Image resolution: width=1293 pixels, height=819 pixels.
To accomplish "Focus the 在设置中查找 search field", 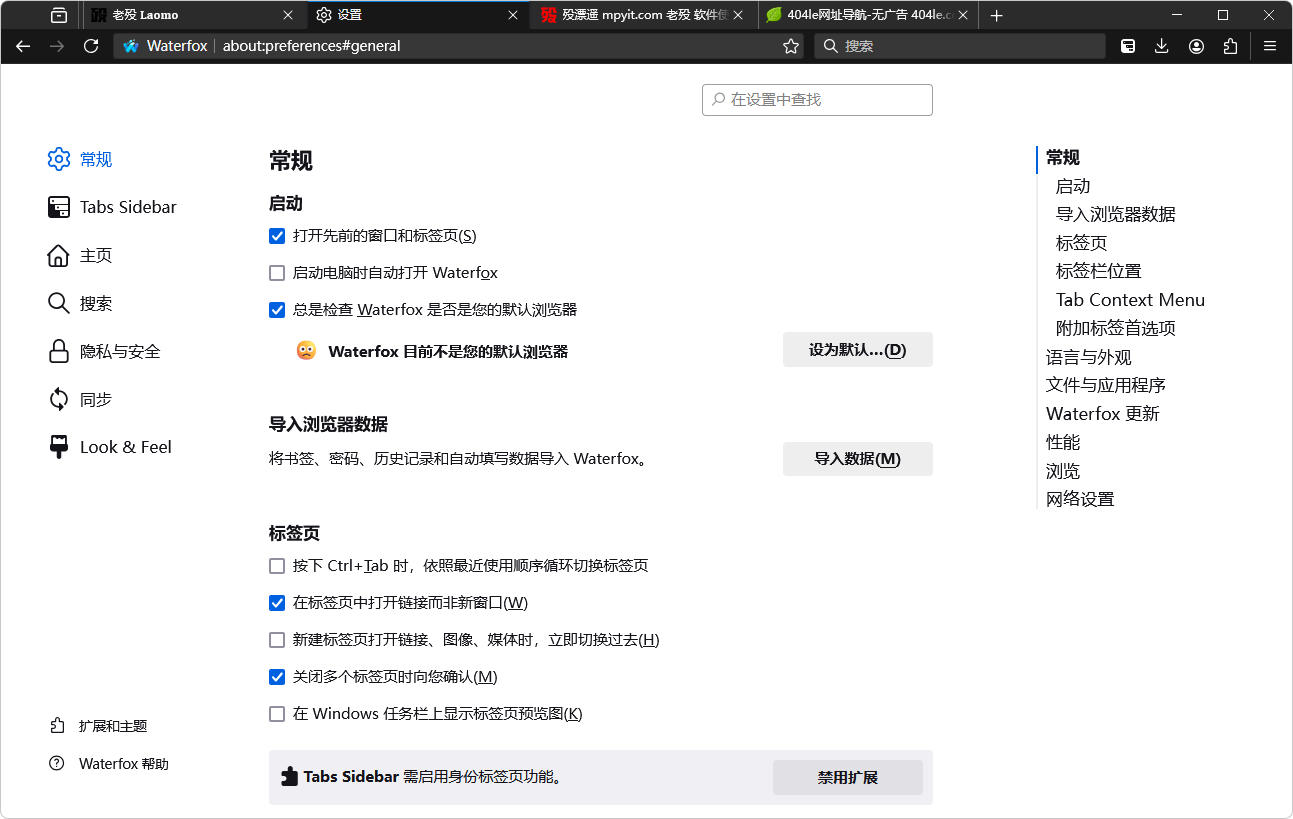I will (817, 100).
